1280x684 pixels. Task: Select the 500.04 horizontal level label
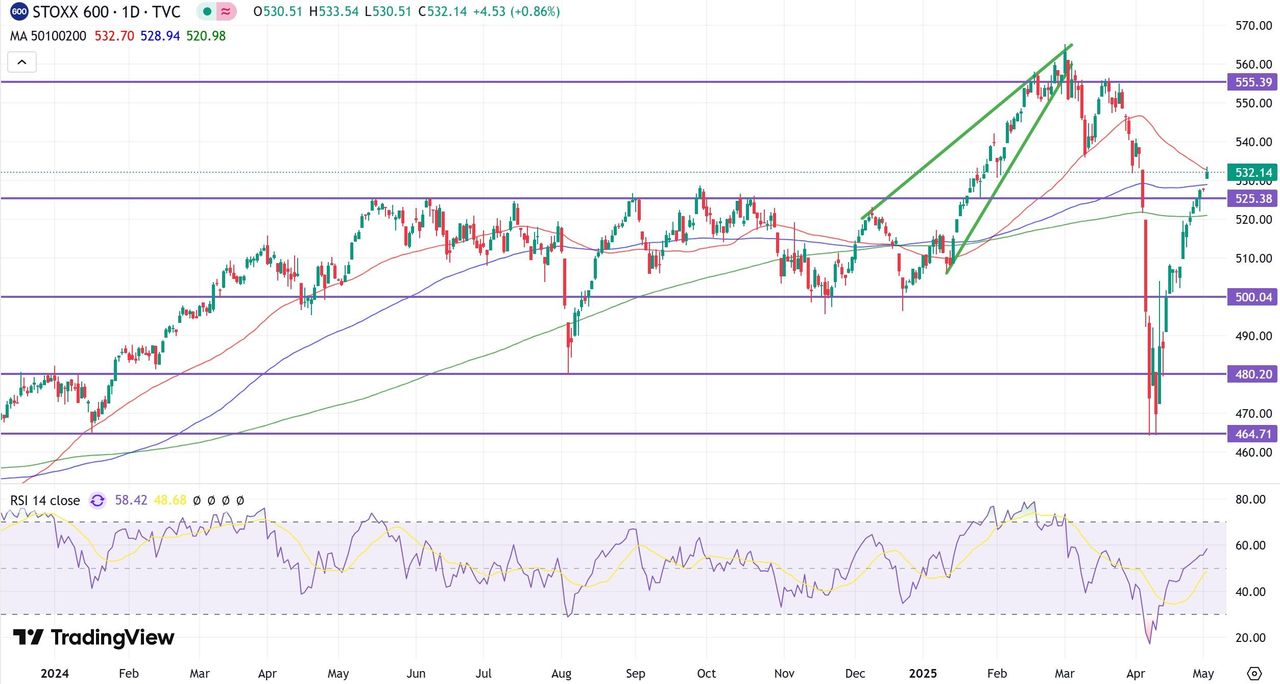1252,297
